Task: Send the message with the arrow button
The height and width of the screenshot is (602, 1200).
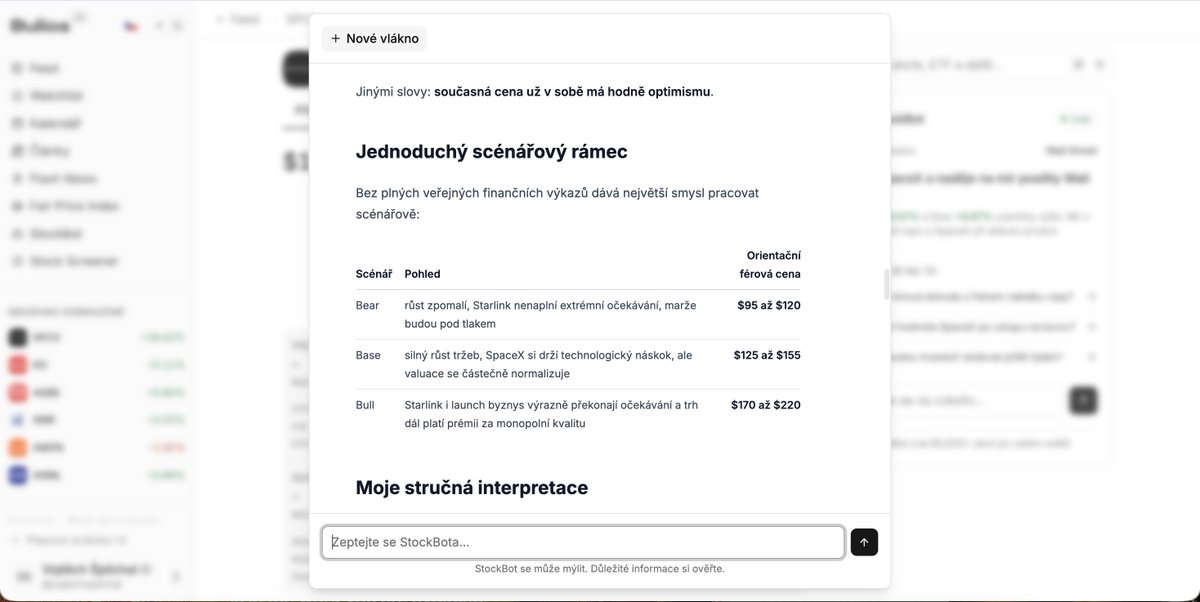Action: pos(864,542)
